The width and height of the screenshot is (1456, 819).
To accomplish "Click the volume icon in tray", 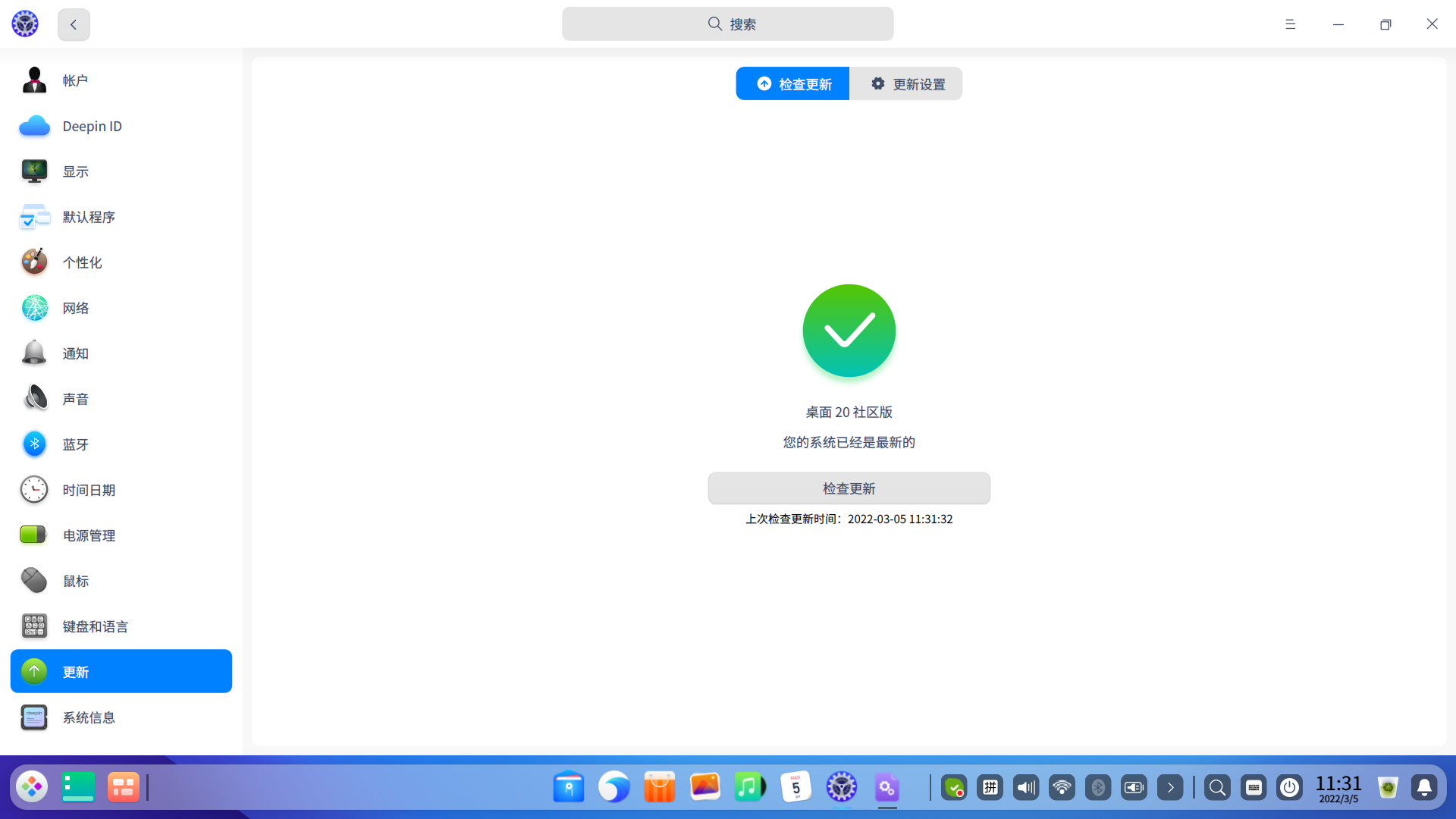I will point(1026,788).
